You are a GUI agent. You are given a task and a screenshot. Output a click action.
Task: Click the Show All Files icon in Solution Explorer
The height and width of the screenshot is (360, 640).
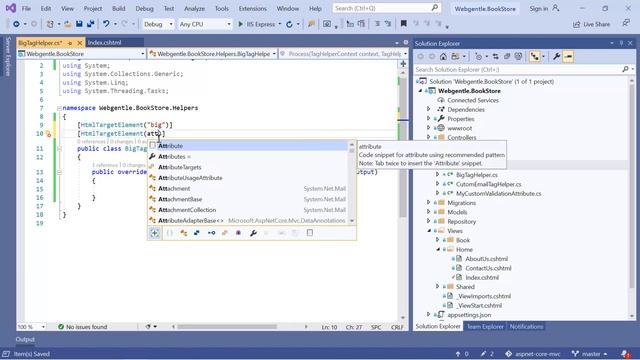518,56
